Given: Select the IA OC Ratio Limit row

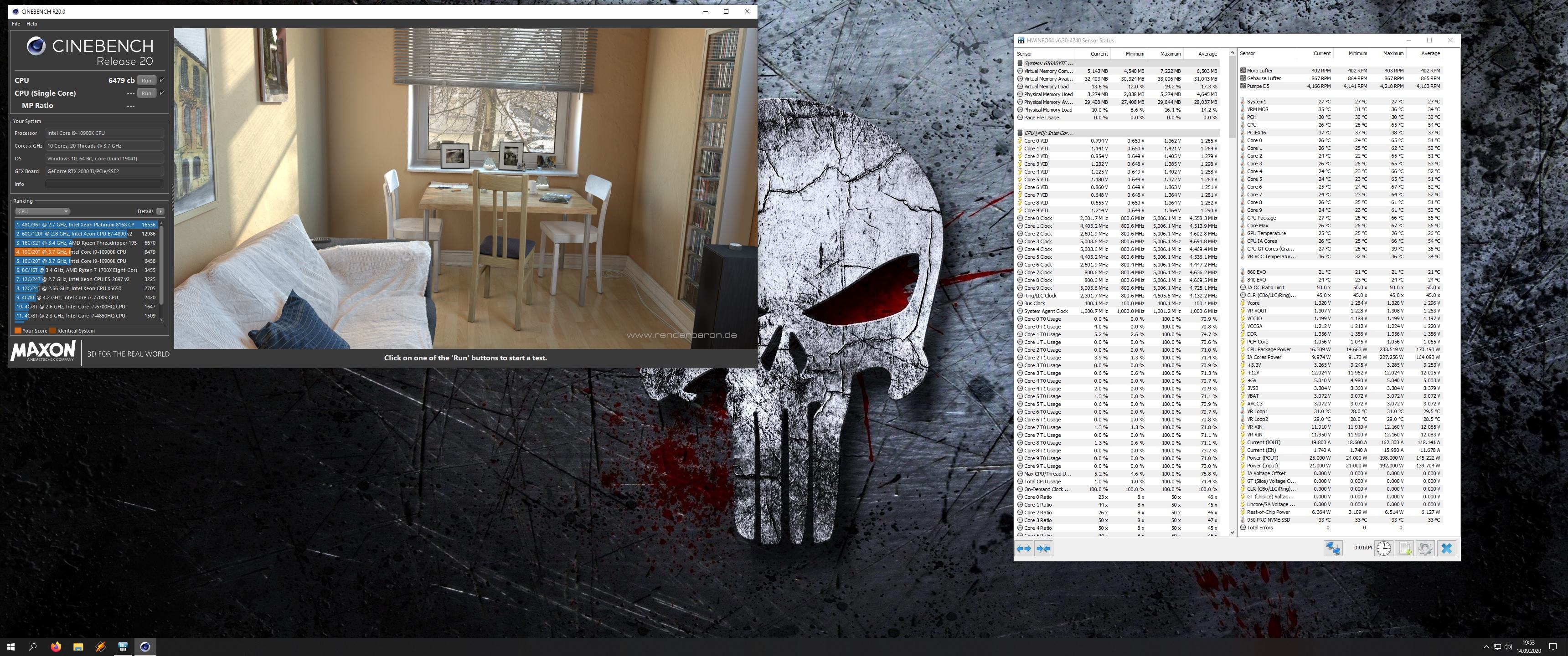Looking at the screenshot, I should point(1341,287).
